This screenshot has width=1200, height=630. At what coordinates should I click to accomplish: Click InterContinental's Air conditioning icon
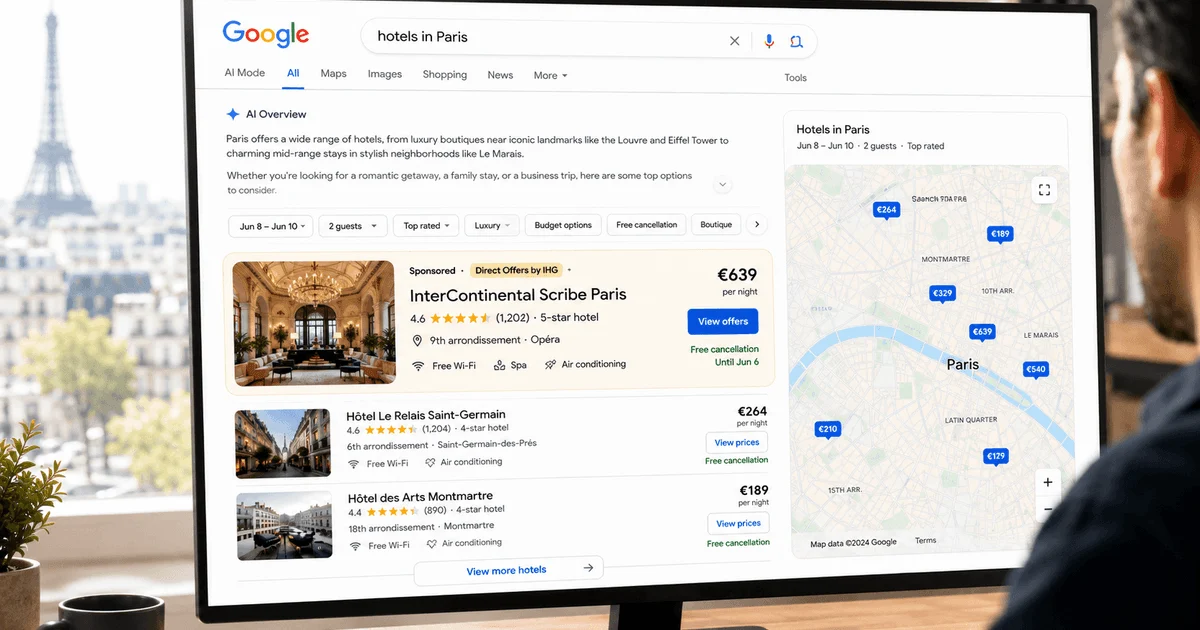[x=550, y=365]
